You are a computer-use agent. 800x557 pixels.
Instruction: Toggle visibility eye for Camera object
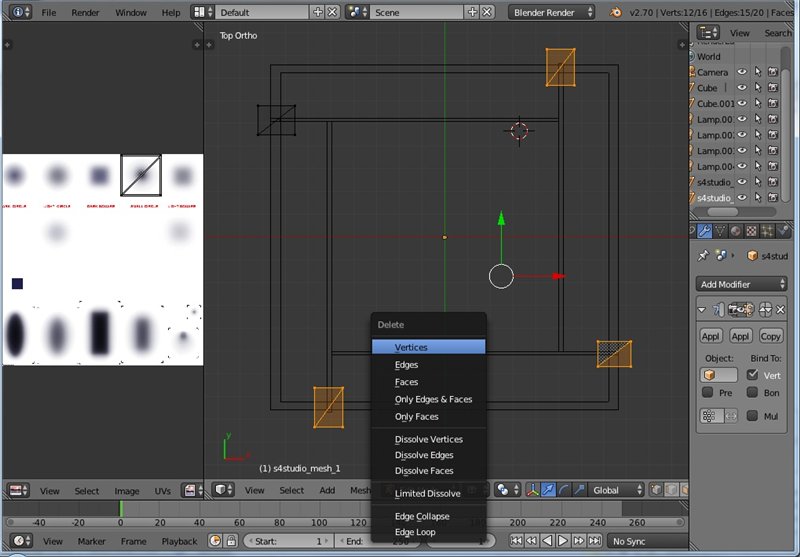pyautogui.click(x=742, y=72)
